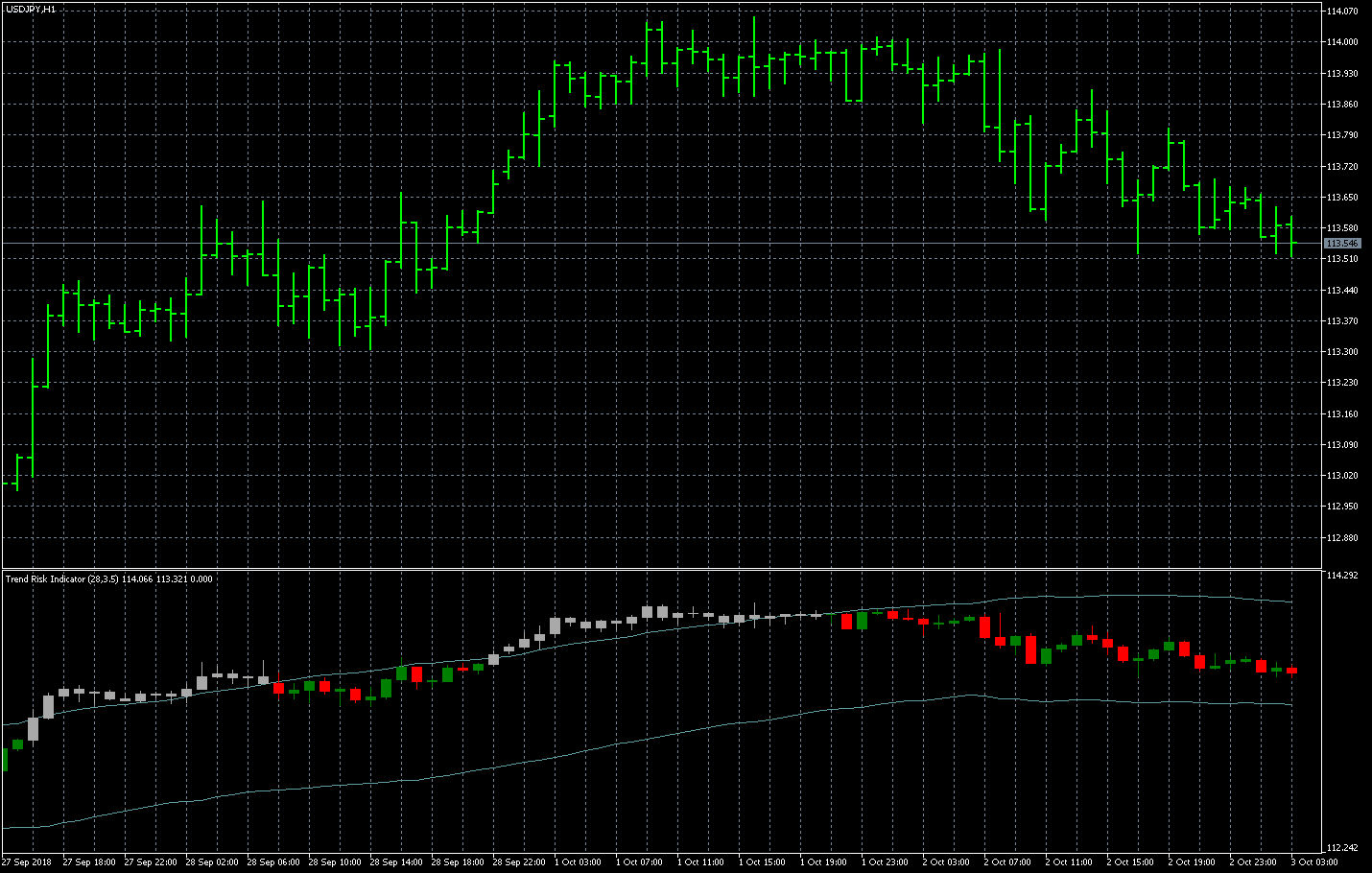Click the 112.880 price axis label
This screenshot has width=1372, height=873.
pyautogui.click(x=1342, y=538)
